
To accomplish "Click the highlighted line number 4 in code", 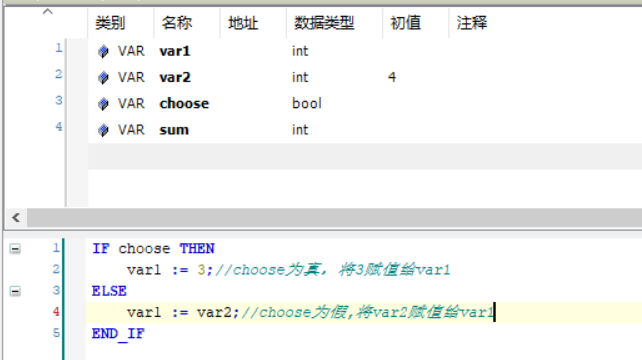I will tap(57, 311).
